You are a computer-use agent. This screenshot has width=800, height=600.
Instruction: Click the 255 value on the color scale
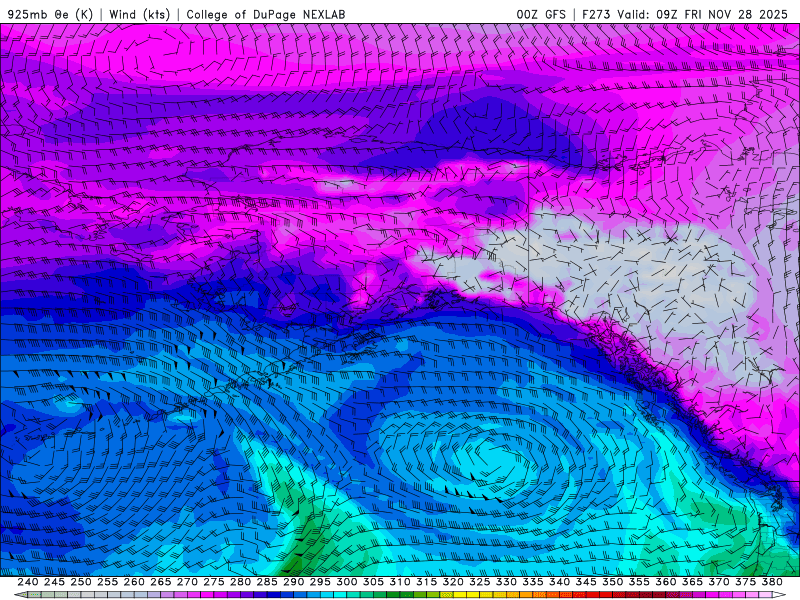[x=107, y=582]
